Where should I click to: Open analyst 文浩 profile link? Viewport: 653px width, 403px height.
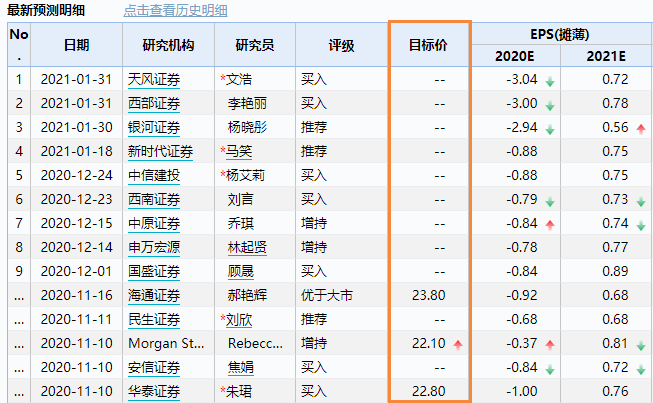pos(239,80)
